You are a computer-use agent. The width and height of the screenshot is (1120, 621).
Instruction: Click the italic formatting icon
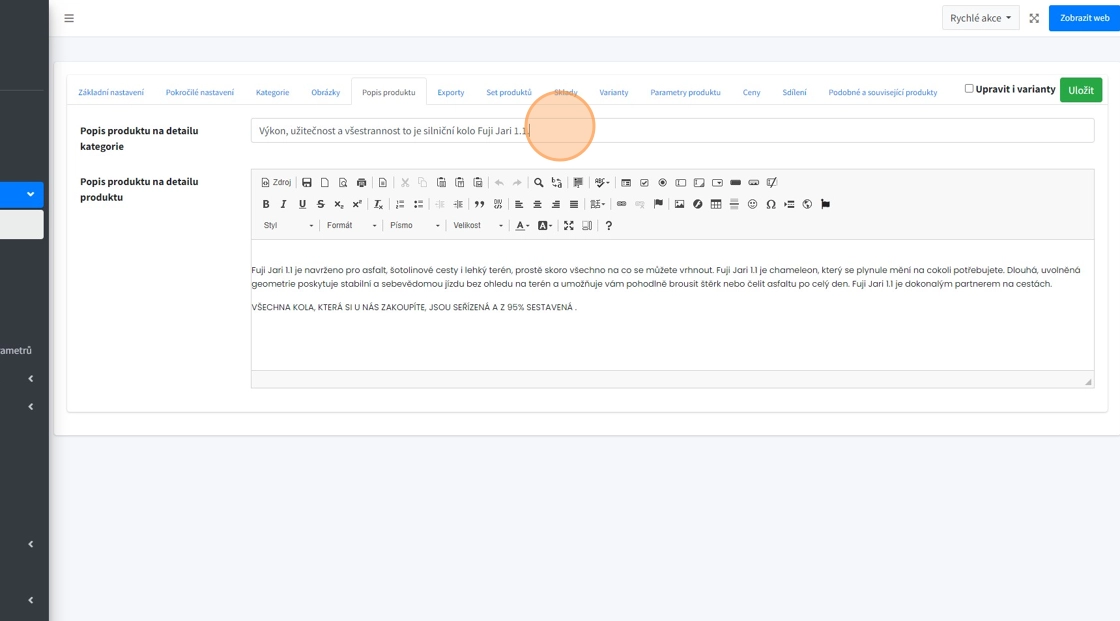[284, 204]
